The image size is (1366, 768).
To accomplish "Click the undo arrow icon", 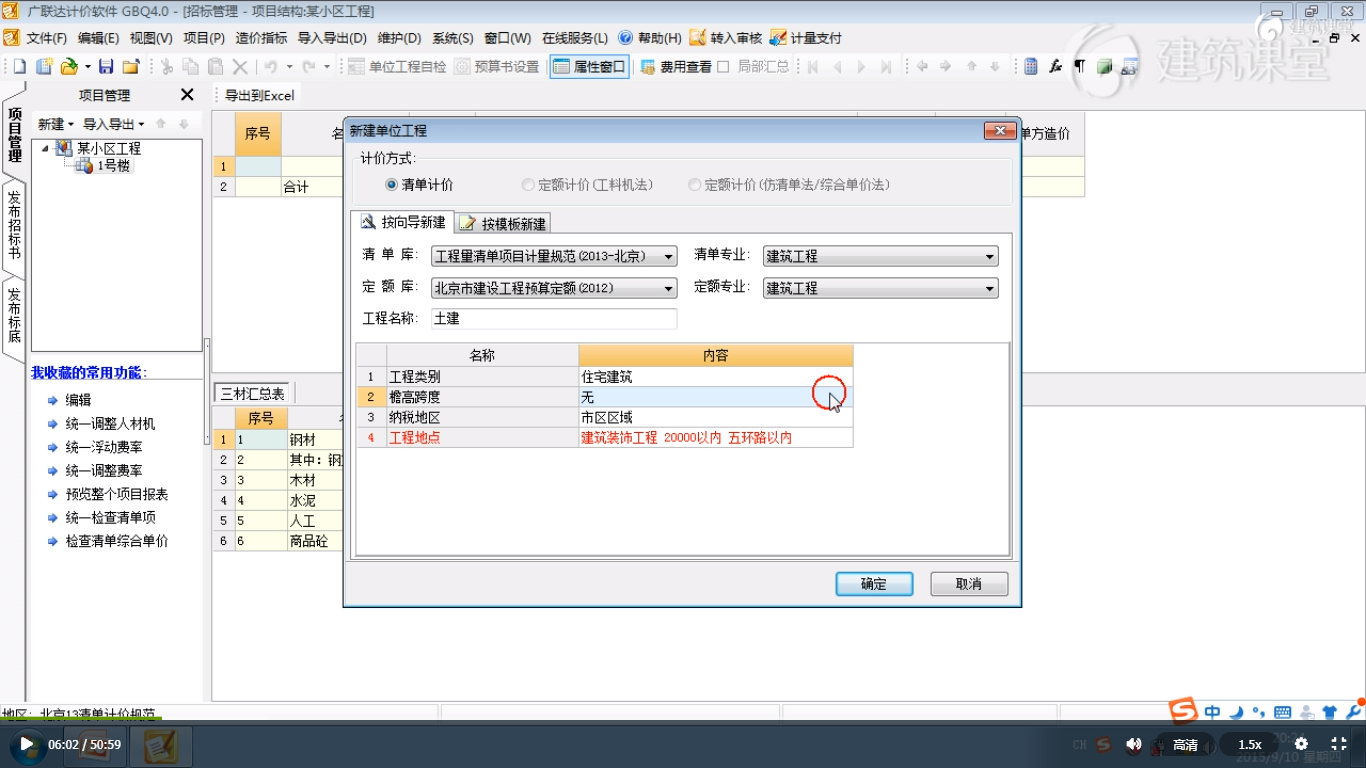I will pos(271,67).
